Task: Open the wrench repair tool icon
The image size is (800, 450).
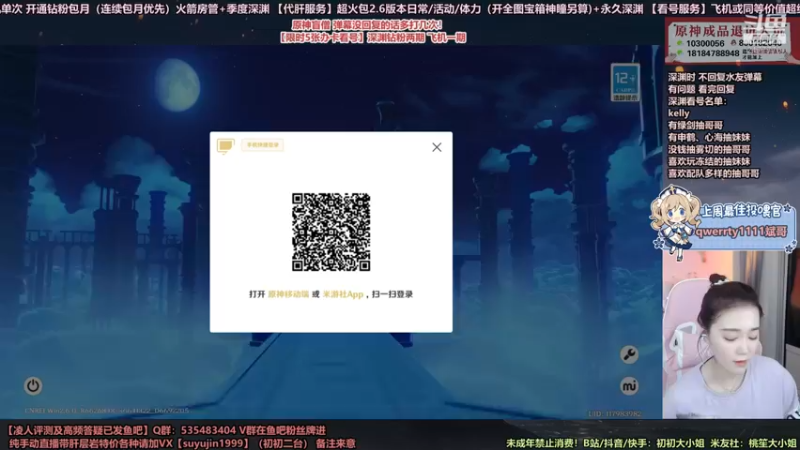Action: [629, 355]
